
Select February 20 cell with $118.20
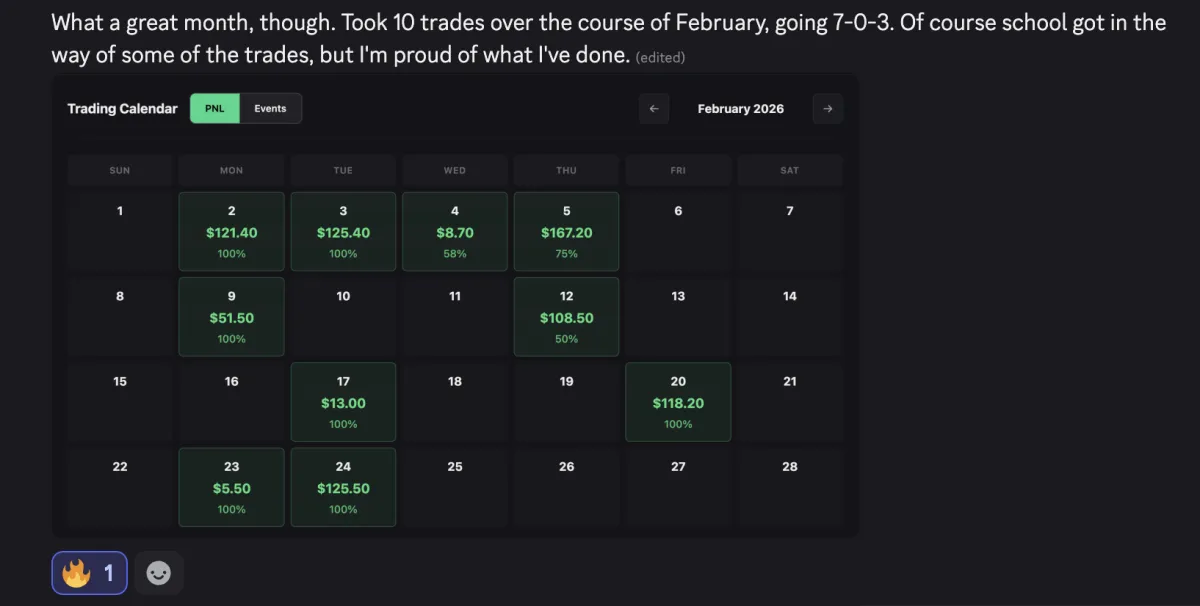(x=678, y=402)
